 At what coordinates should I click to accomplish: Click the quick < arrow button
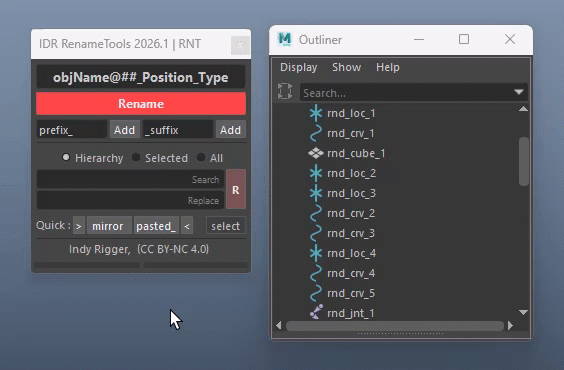[x=187, y=226]
